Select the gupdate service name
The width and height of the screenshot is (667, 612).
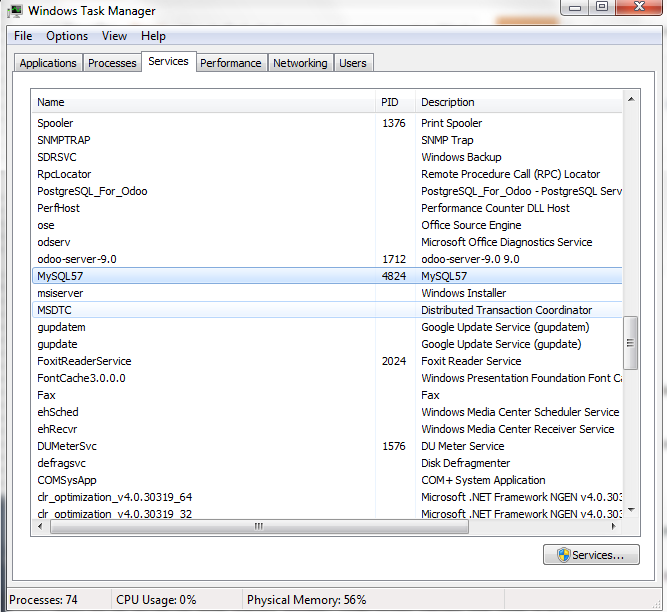click(x=57, y=344)
